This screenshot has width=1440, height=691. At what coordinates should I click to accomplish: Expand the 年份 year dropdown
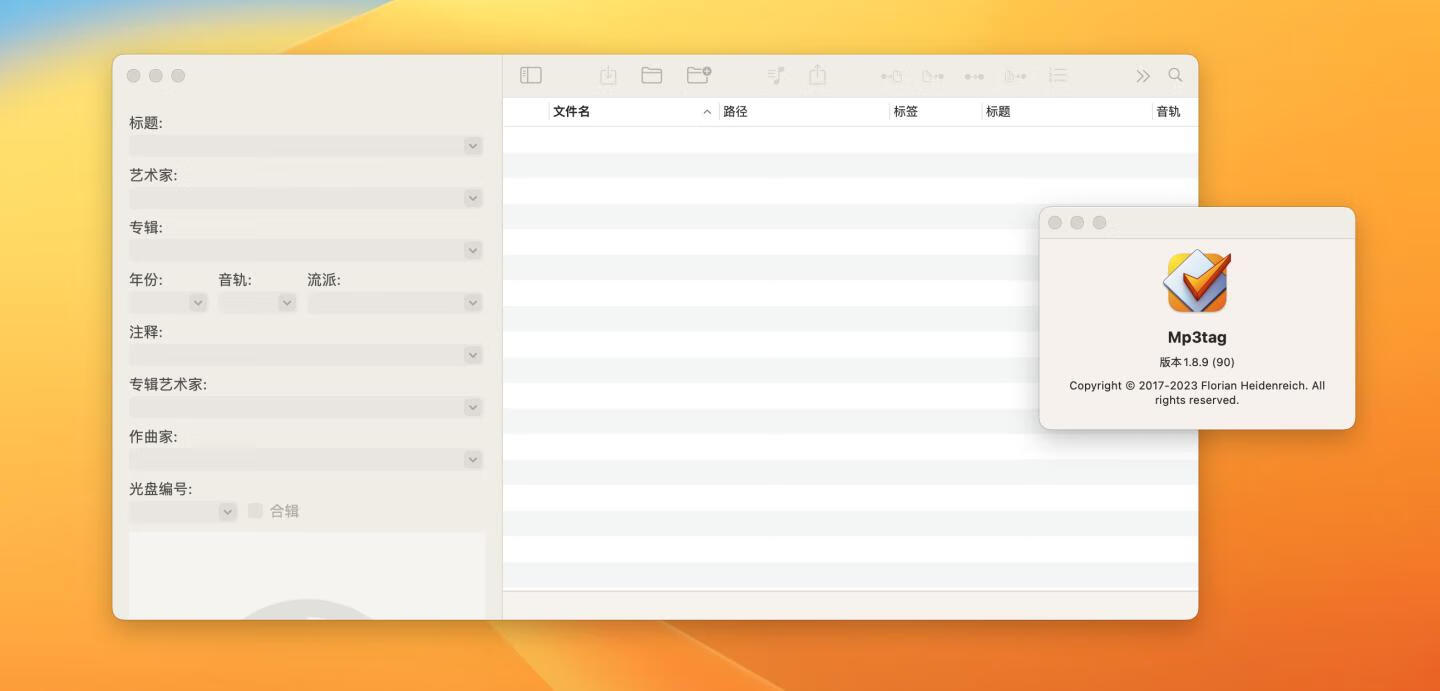[197, 302]
